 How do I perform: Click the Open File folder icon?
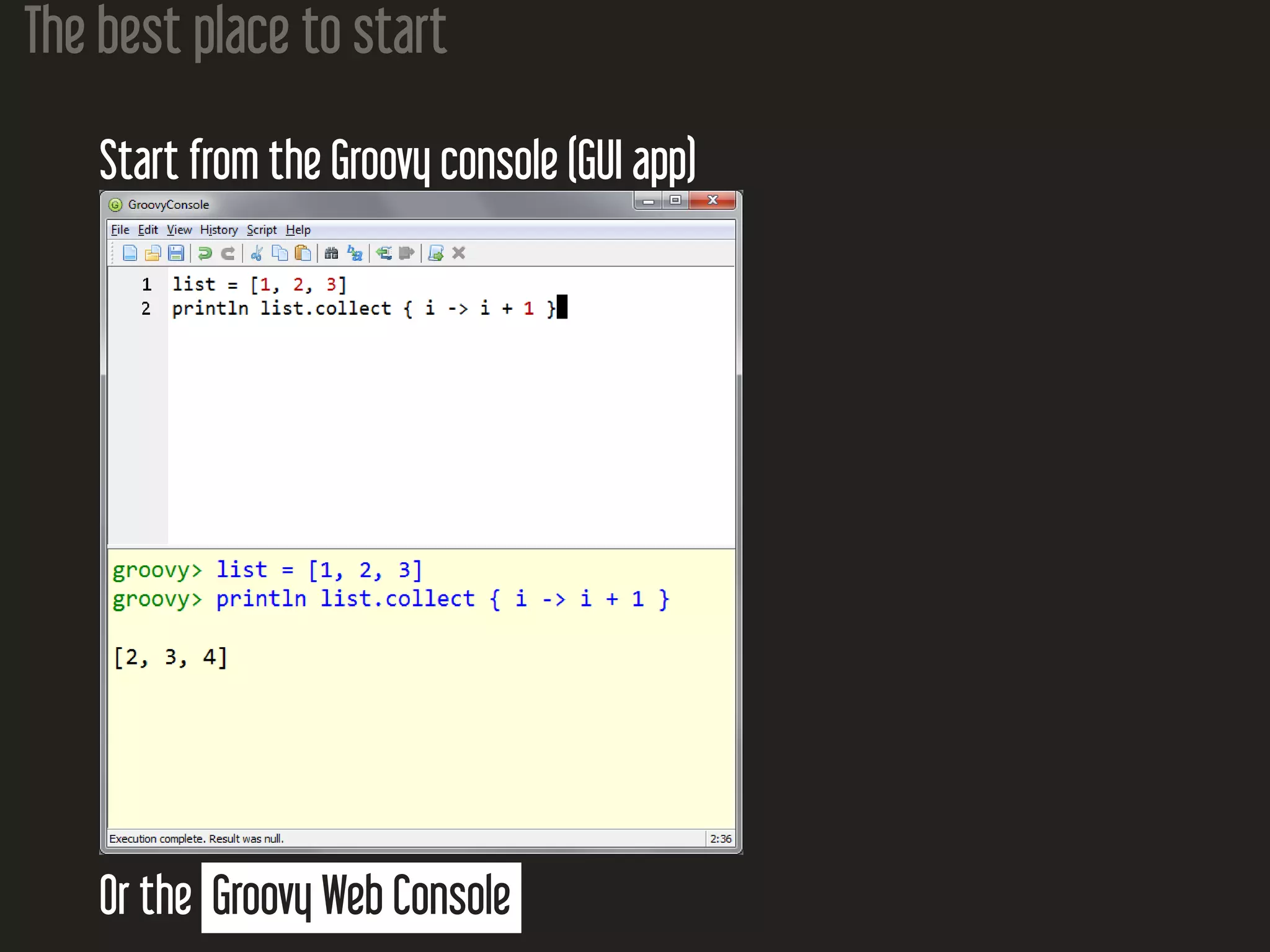click(153, 253)
